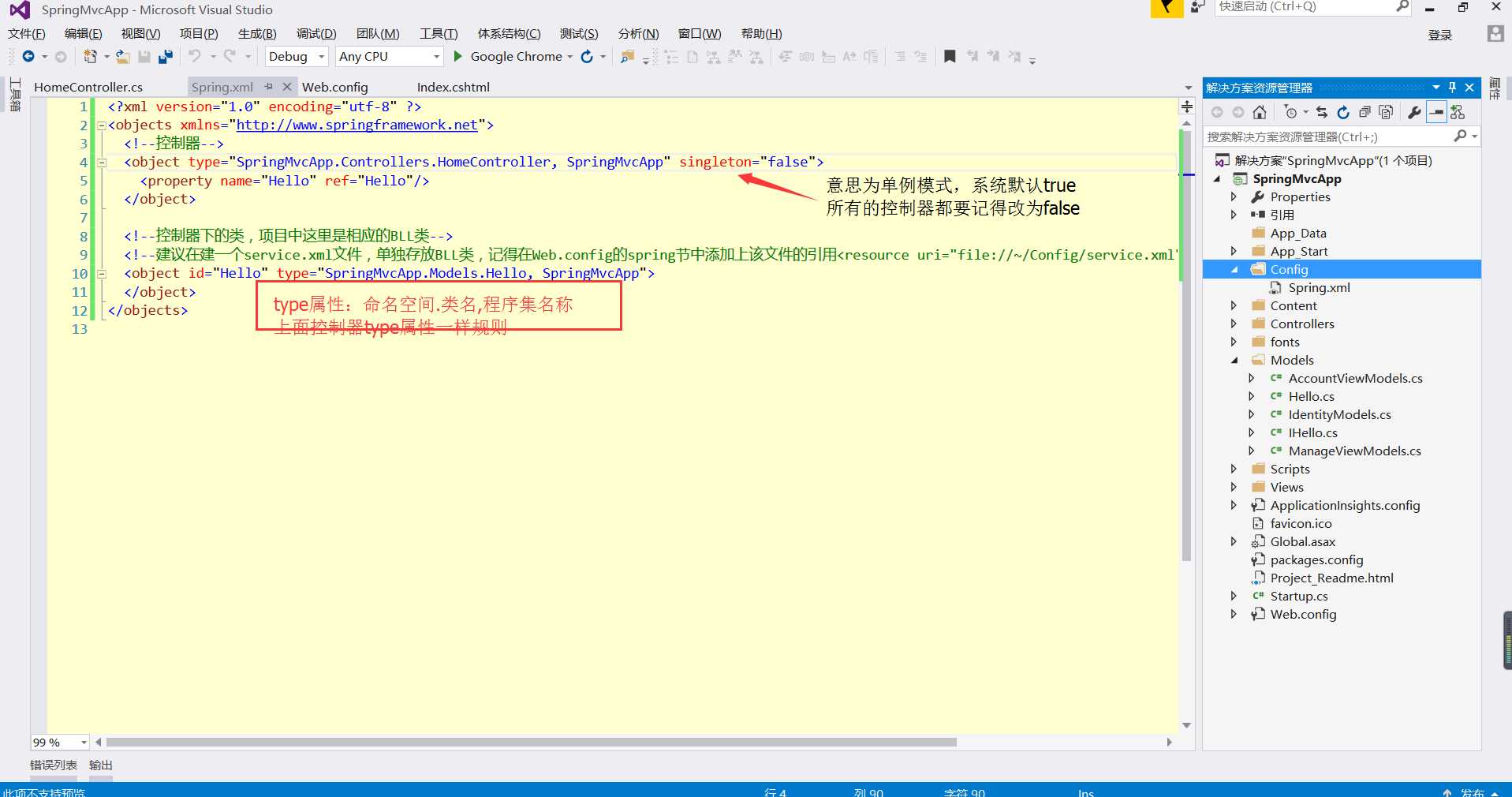Switch to the Web.config tab
The image size is (1512, 797).
point(335,87)
